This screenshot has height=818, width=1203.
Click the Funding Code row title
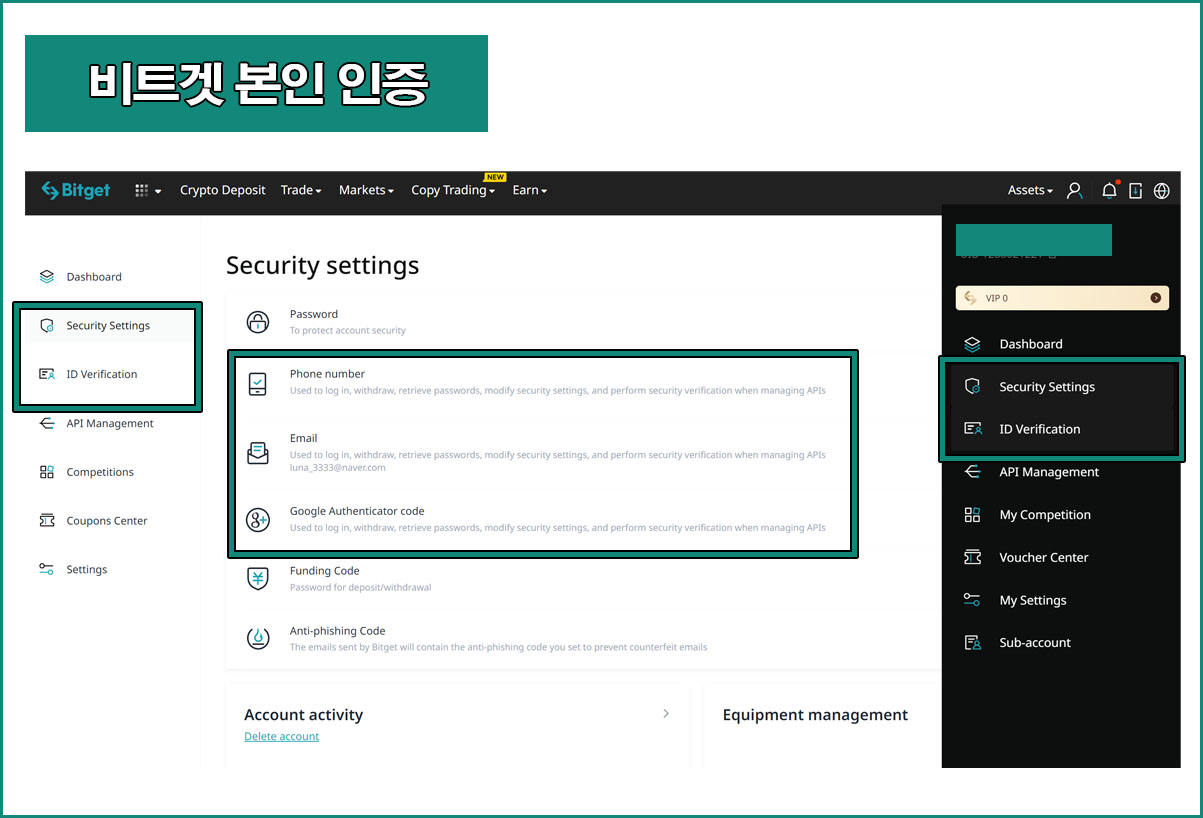(x=324, y=571)
